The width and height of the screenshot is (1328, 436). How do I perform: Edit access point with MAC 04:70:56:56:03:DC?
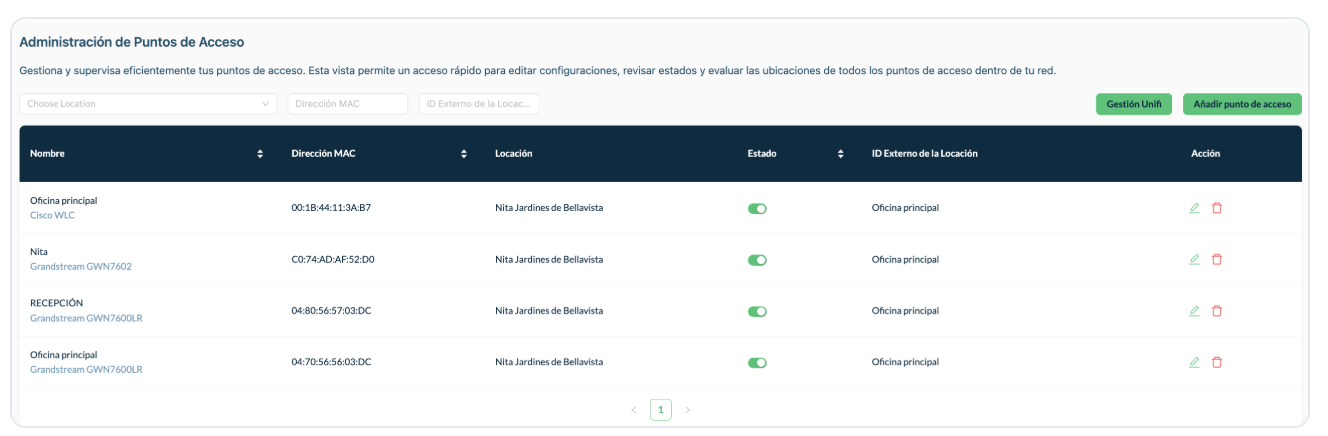[1193, 362]
